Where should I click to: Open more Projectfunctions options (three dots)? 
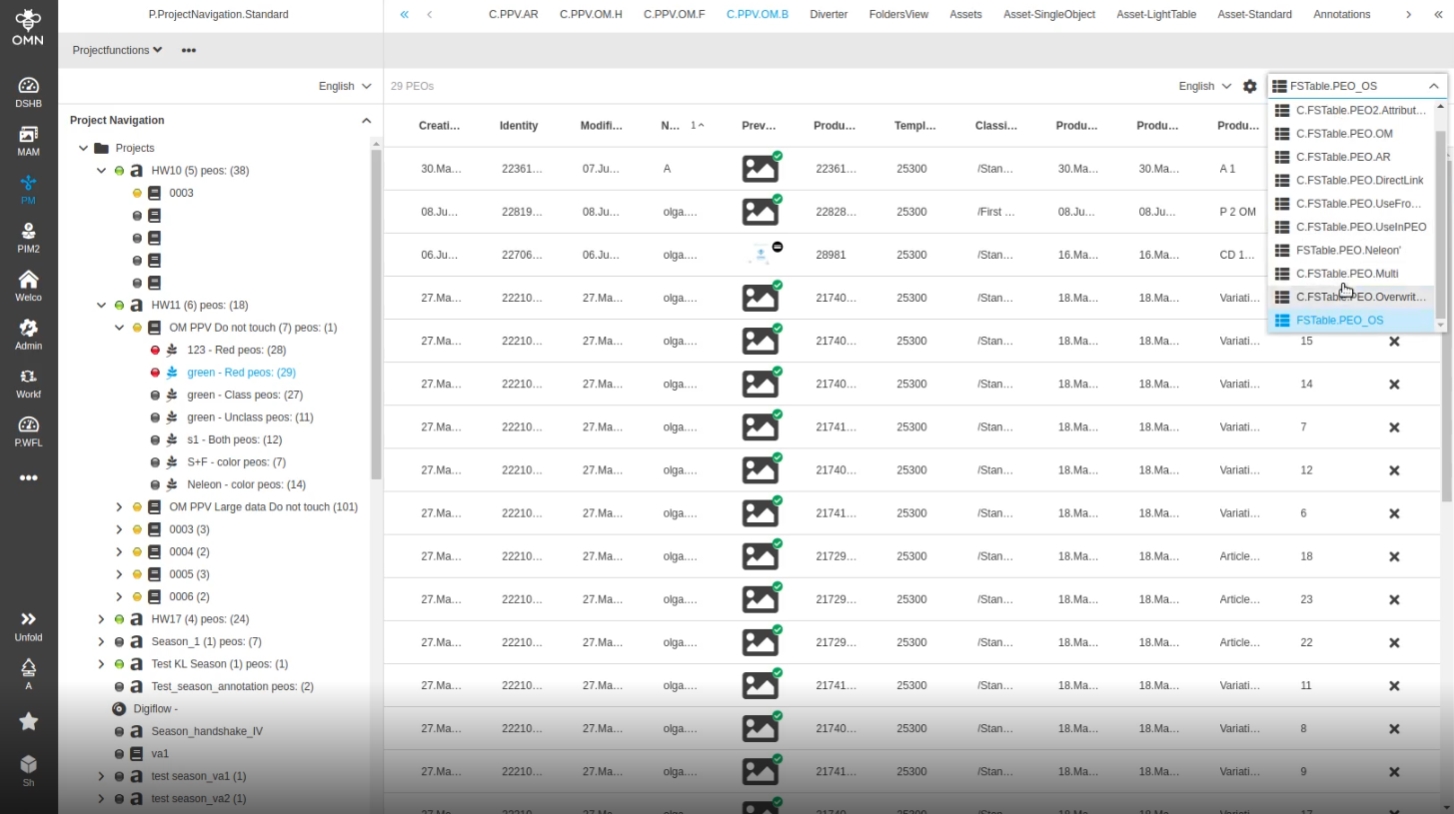189,50
